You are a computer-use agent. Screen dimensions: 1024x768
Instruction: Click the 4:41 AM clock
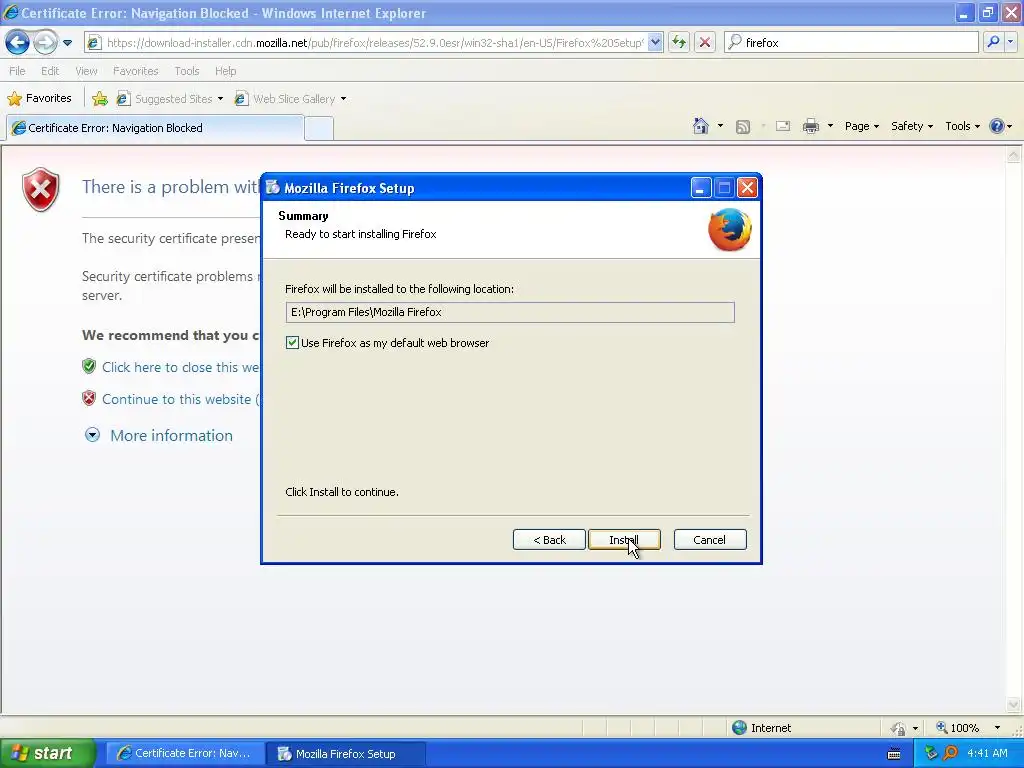pos(987,754)
